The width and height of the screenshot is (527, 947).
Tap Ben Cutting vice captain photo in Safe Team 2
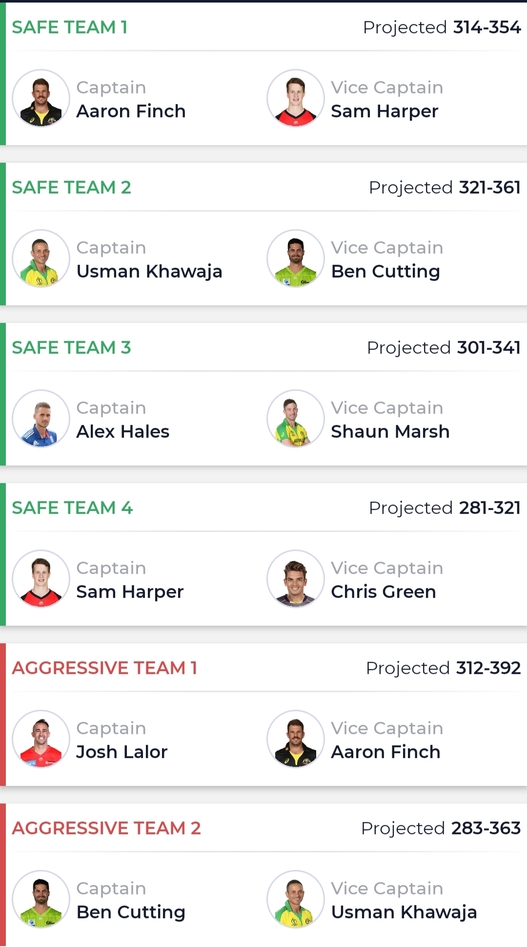click(296, 258)
